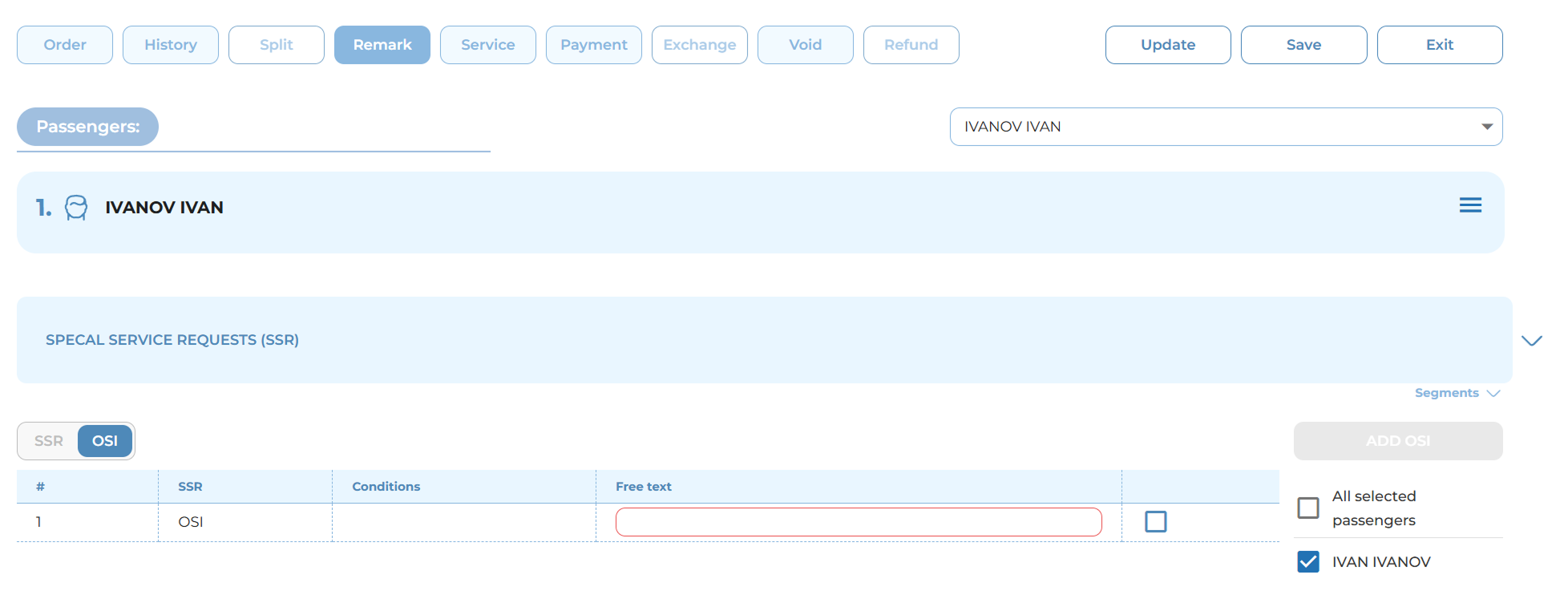This screenshot has width=1568, height=603.
Task: Expand the Segments dropdown
Action: (x=1457, y=393)
